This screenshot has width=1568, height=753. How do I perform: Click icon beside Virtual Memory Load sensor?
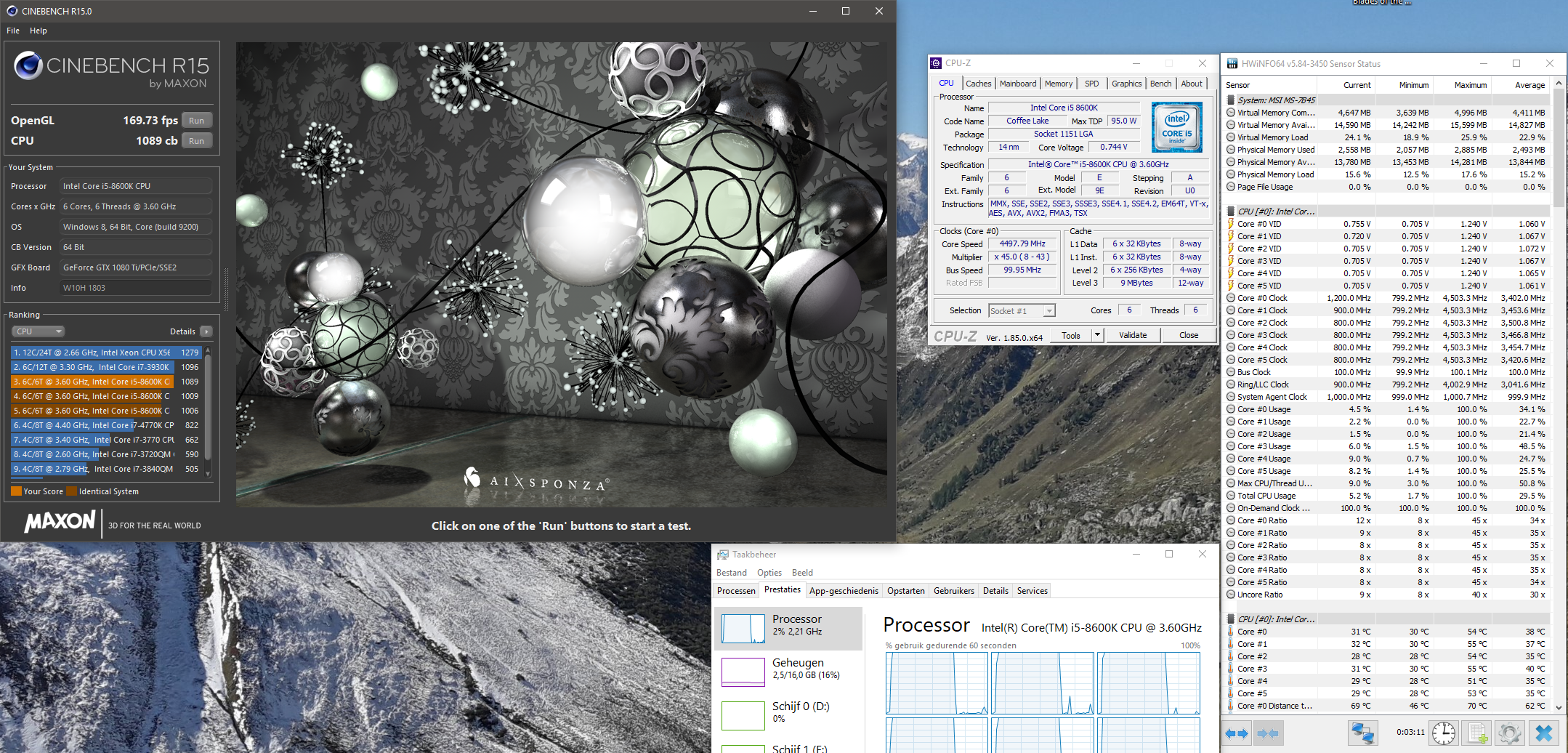tap(1231, 137)
